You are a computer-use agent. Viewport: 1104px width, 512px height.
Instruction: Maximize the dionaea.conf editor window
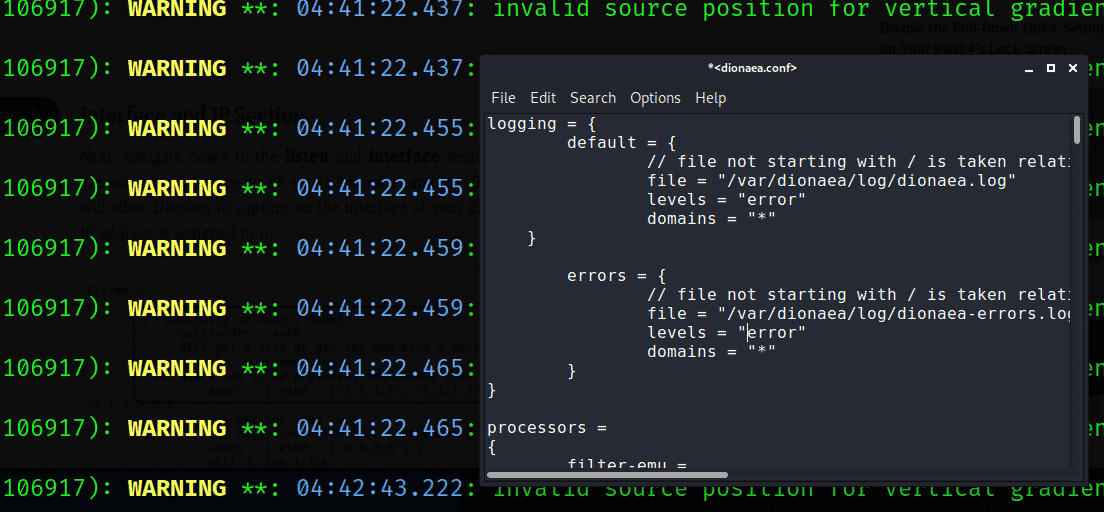pyautogui.click(x=1051, y=68)
